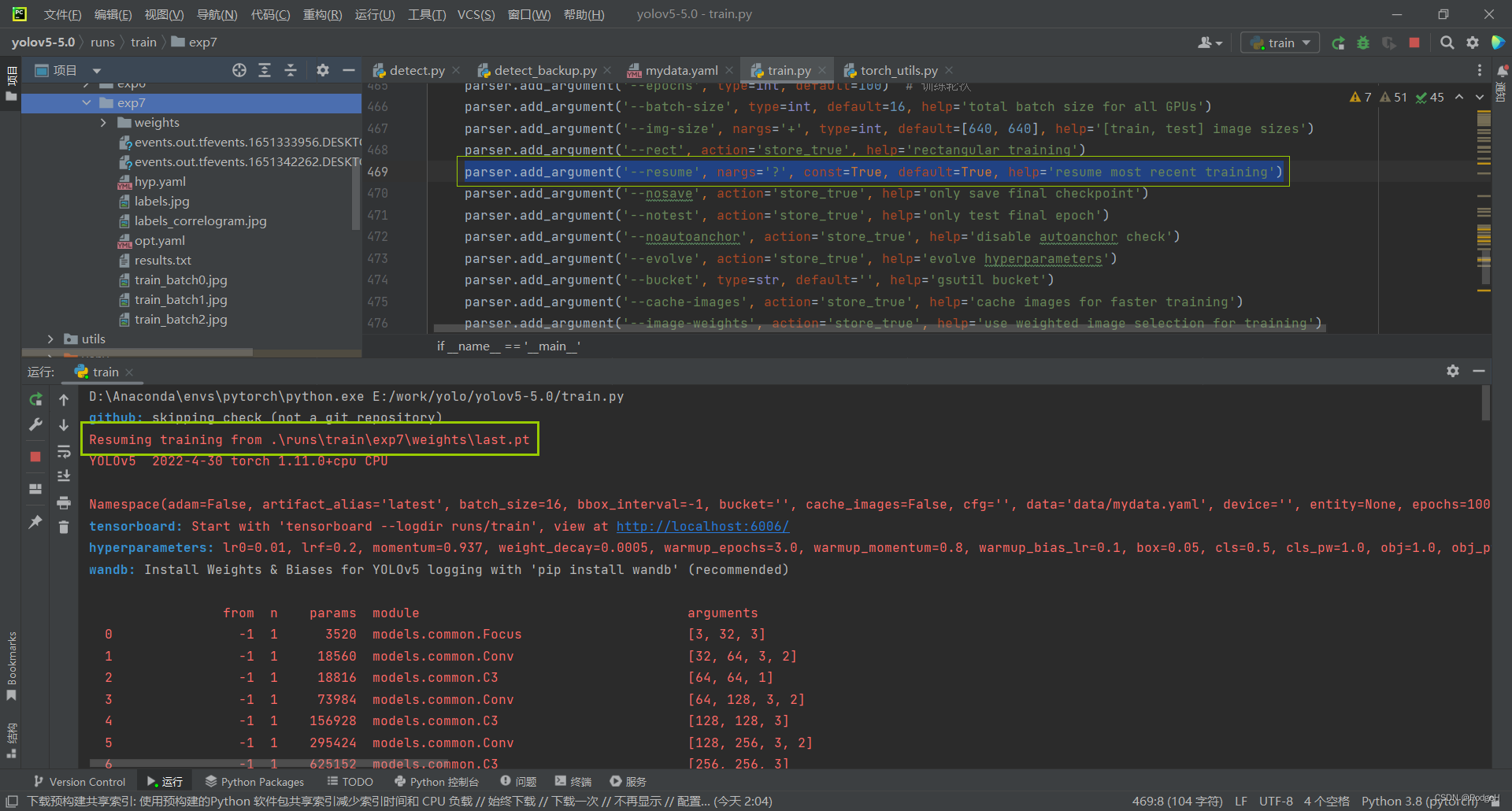
Task: Click the red stop icon in run panel
Action: [x=35, y=457]
